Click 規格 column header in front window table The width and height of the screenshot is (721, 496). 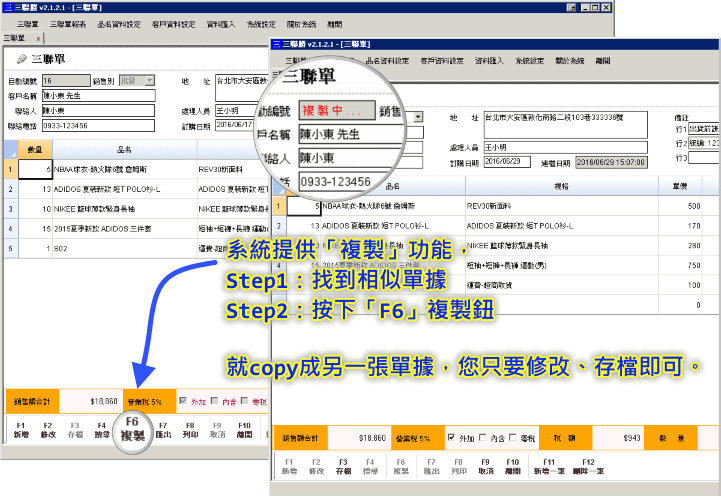(561, 187)
